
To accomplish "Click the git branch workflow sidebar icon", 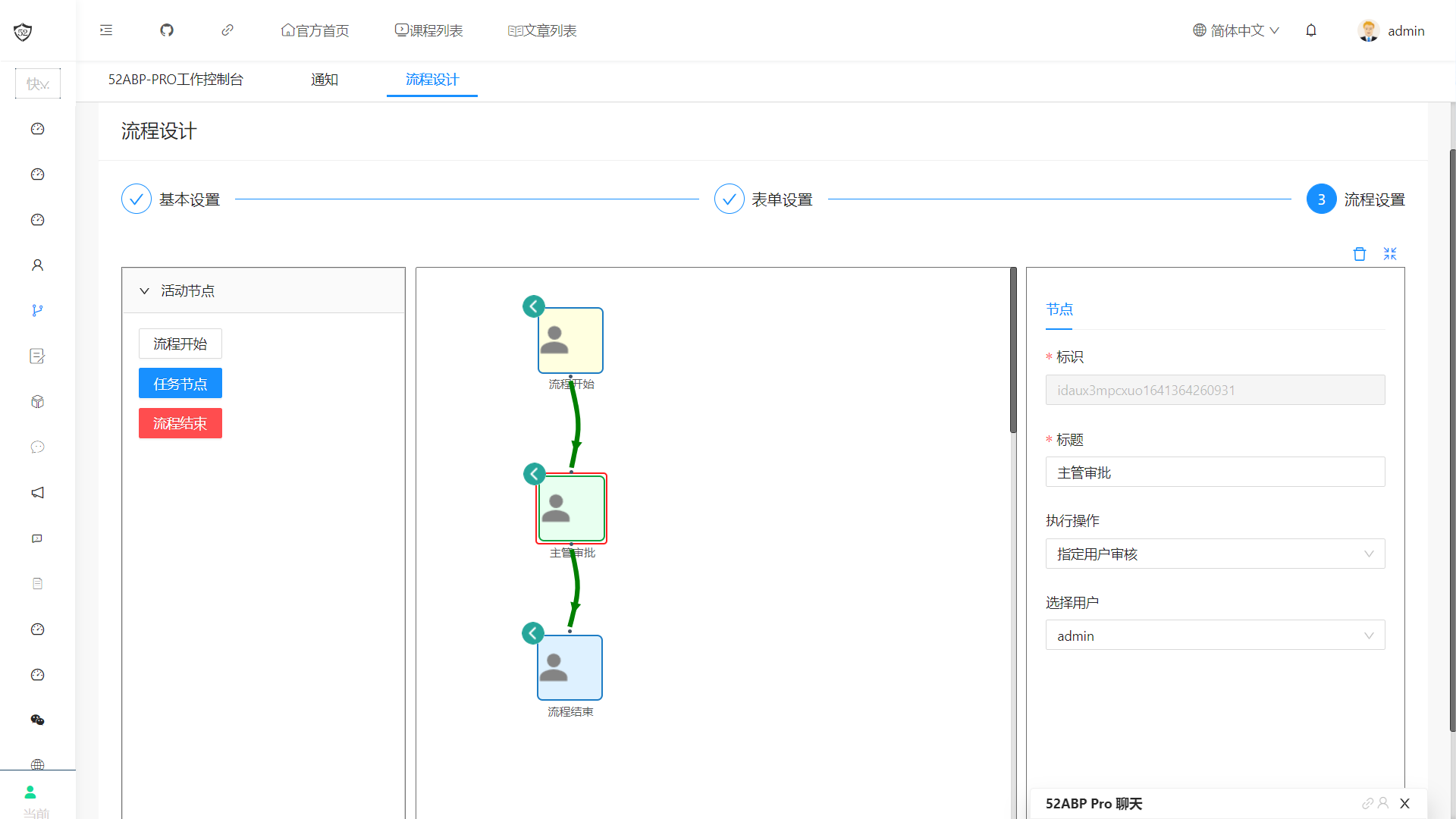I will (37, 310).
